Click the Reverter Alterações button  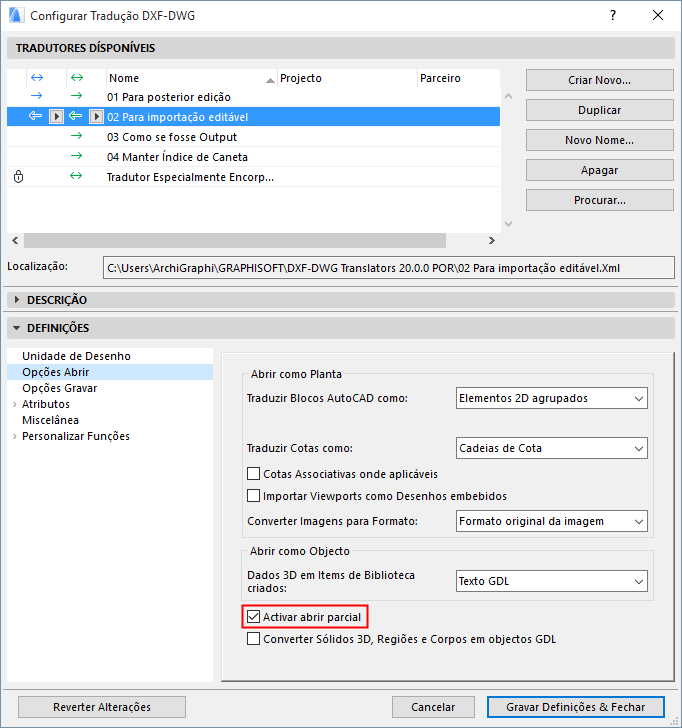(x=102, y=707)
